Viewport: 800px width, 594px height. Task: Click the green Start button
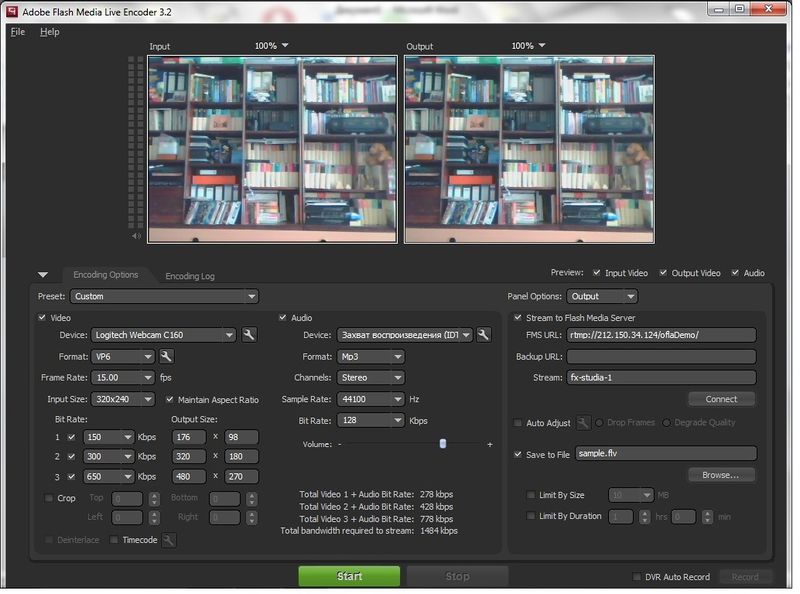[x=349, y=576]
